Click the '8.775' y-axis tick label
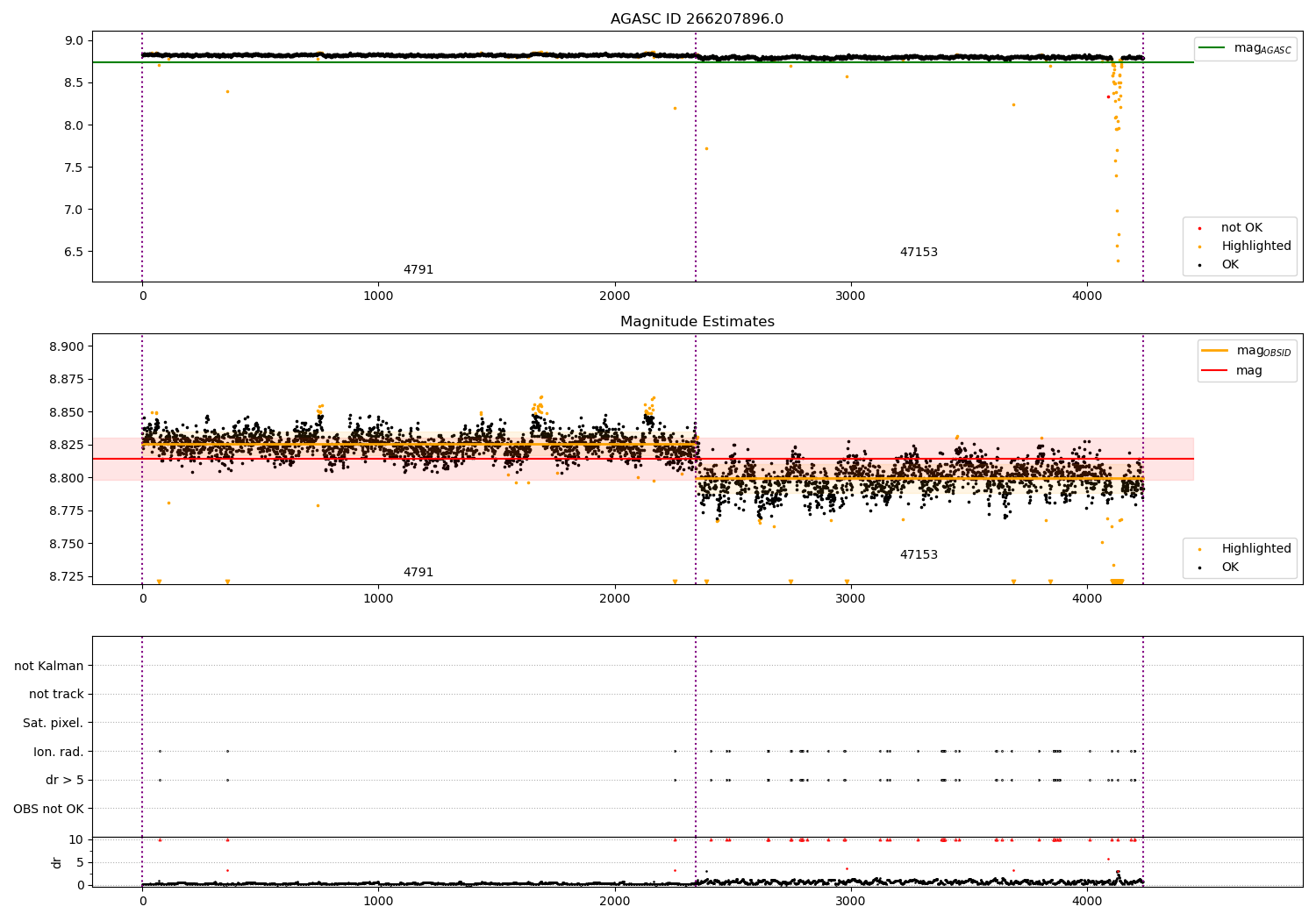This screenshot has width=1316, height=921. [67, 511]
